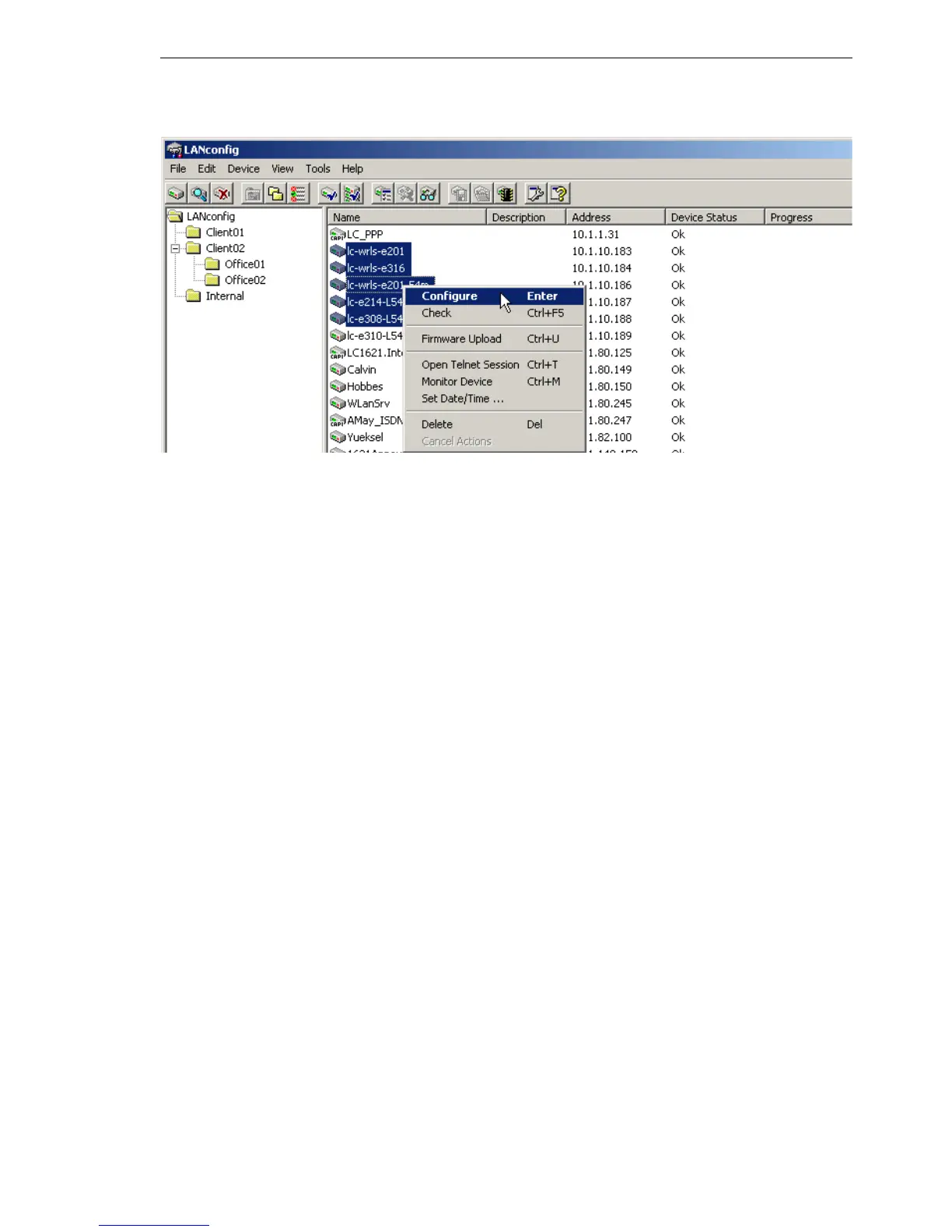This screenshot has width=952, height=1232.
Task: Click the find devices magnifier toolbar icon
Action: click(199, 194)
